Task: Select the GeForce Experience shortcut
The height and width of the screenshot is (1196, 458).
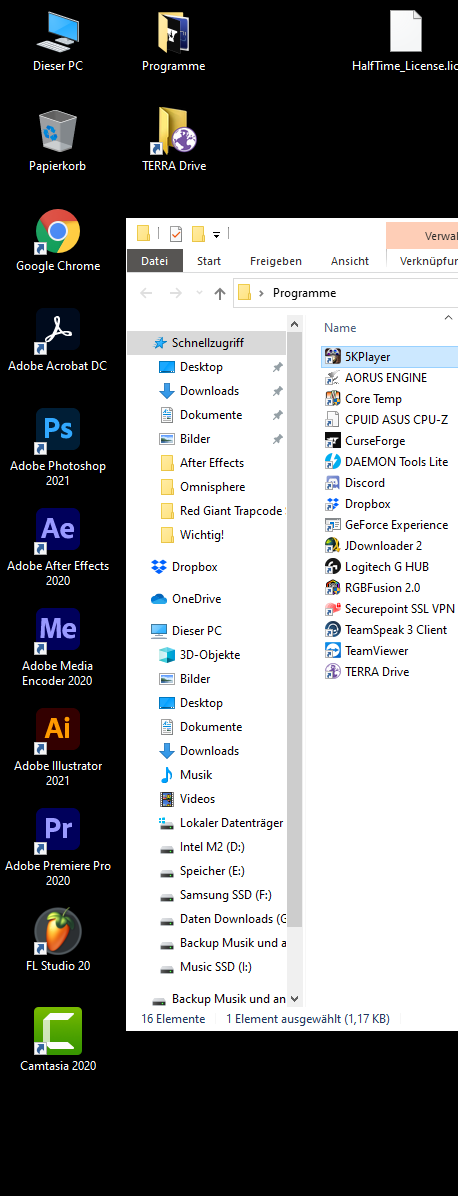Action: coord(385,525)
